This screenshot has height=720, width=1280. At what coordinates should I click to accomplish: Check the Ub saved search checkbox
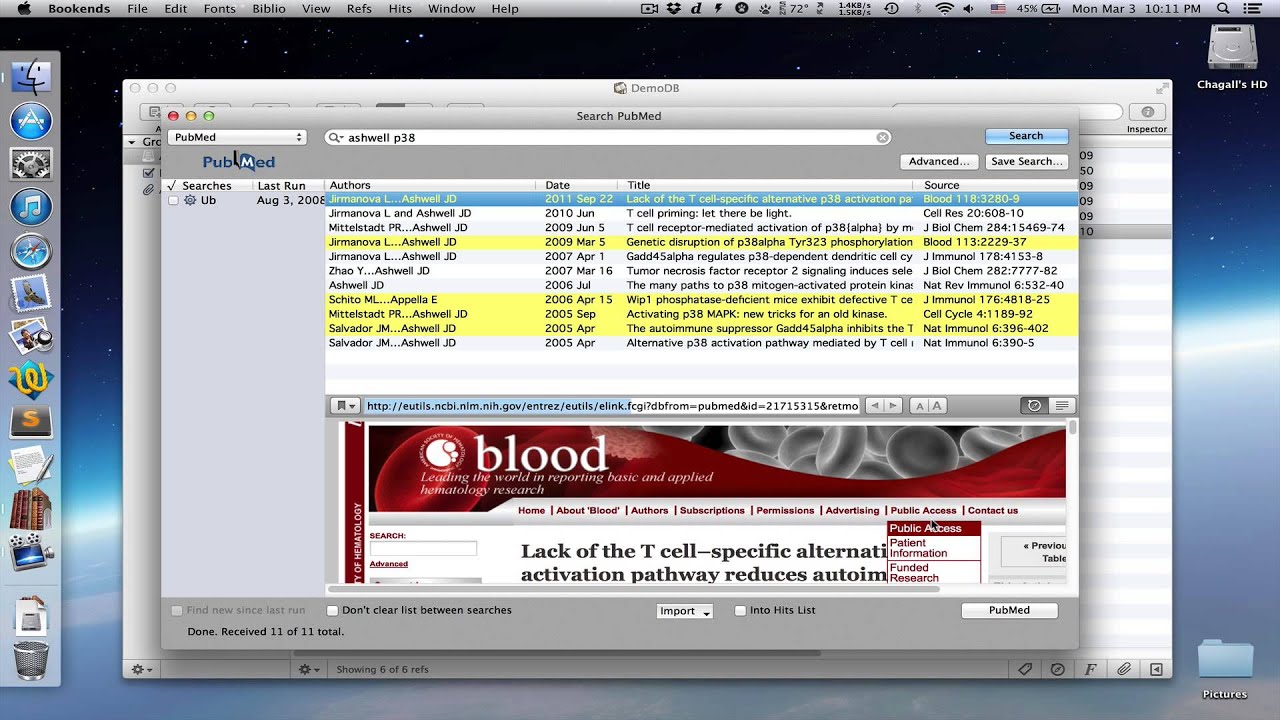tap(173, 201)
